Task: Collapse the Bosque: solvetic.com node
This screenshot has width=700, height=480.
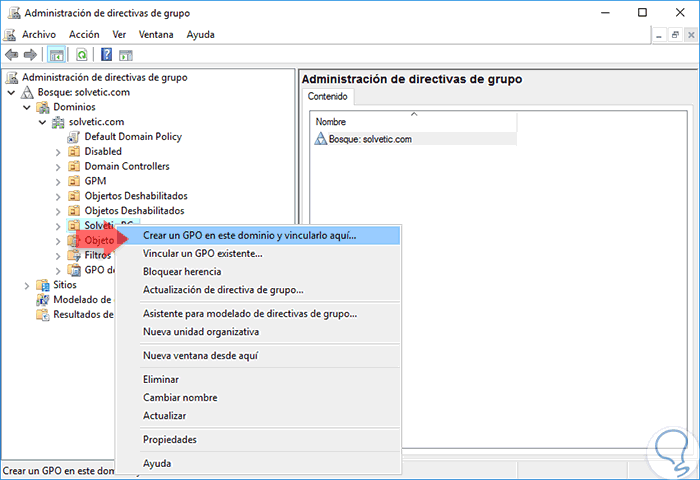Action: [12, 93]
